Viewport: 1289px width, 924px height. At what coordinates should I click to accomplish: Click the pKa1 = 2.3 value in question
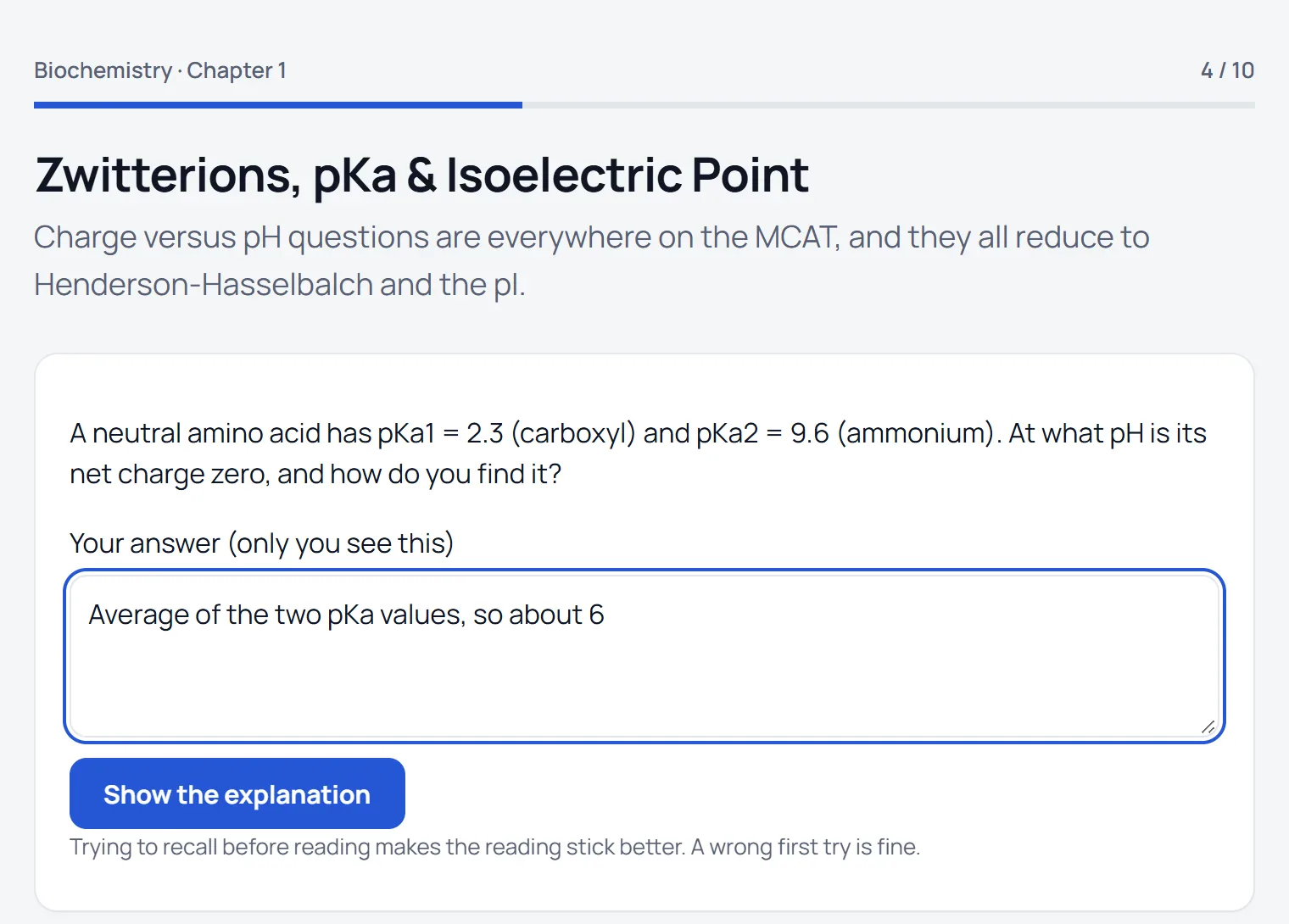(440, 433)
